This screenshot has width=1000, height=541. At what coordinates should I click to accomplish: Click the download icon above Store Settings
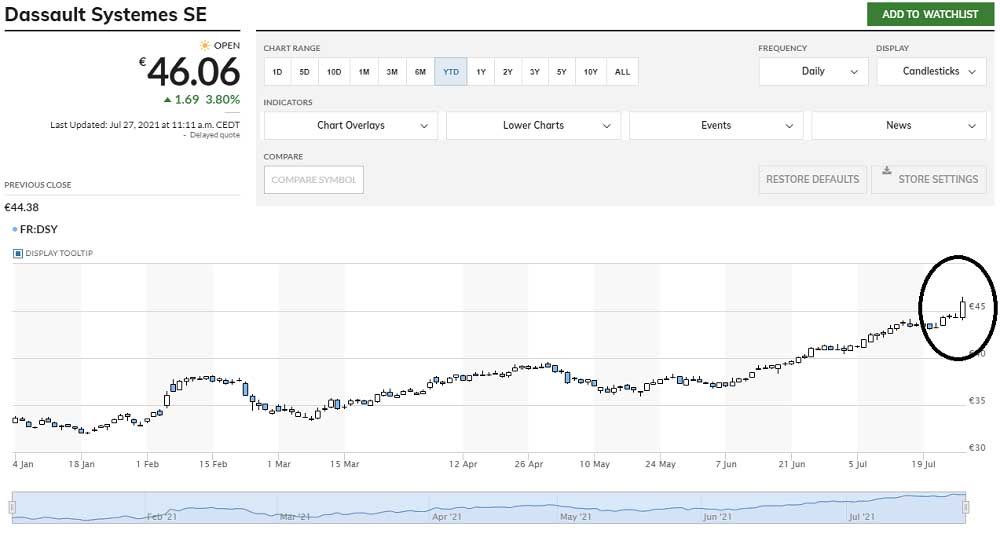click(x=886, y=170)
